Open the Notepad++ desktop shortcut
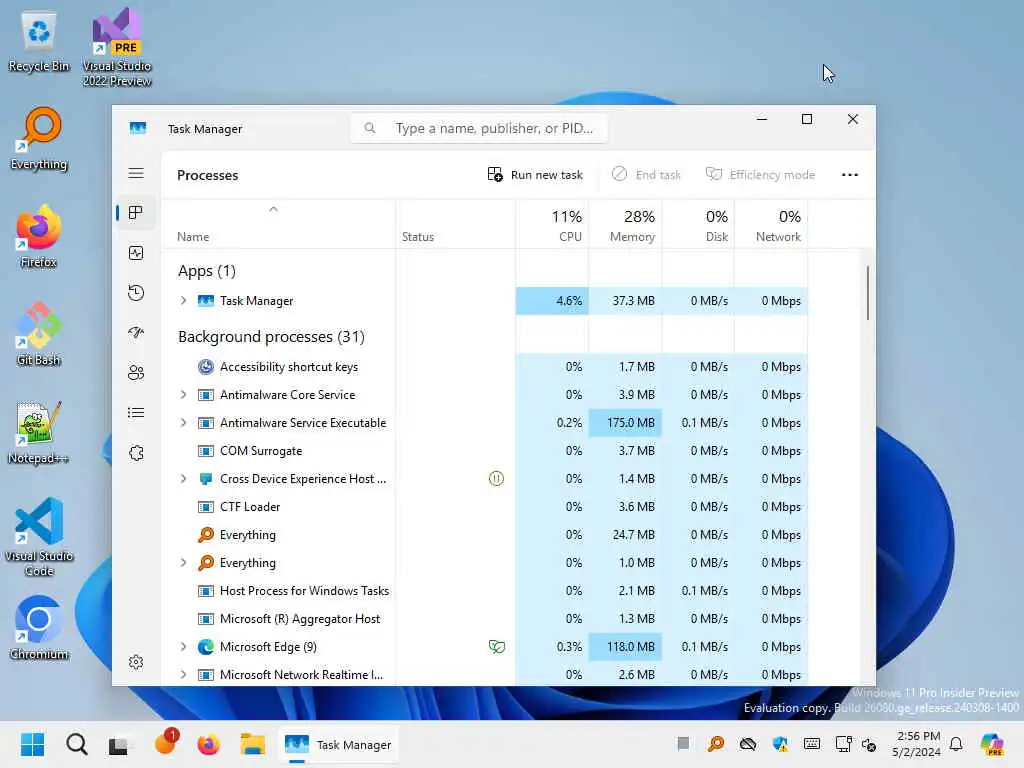1024x768 pixels. [39, 432]
